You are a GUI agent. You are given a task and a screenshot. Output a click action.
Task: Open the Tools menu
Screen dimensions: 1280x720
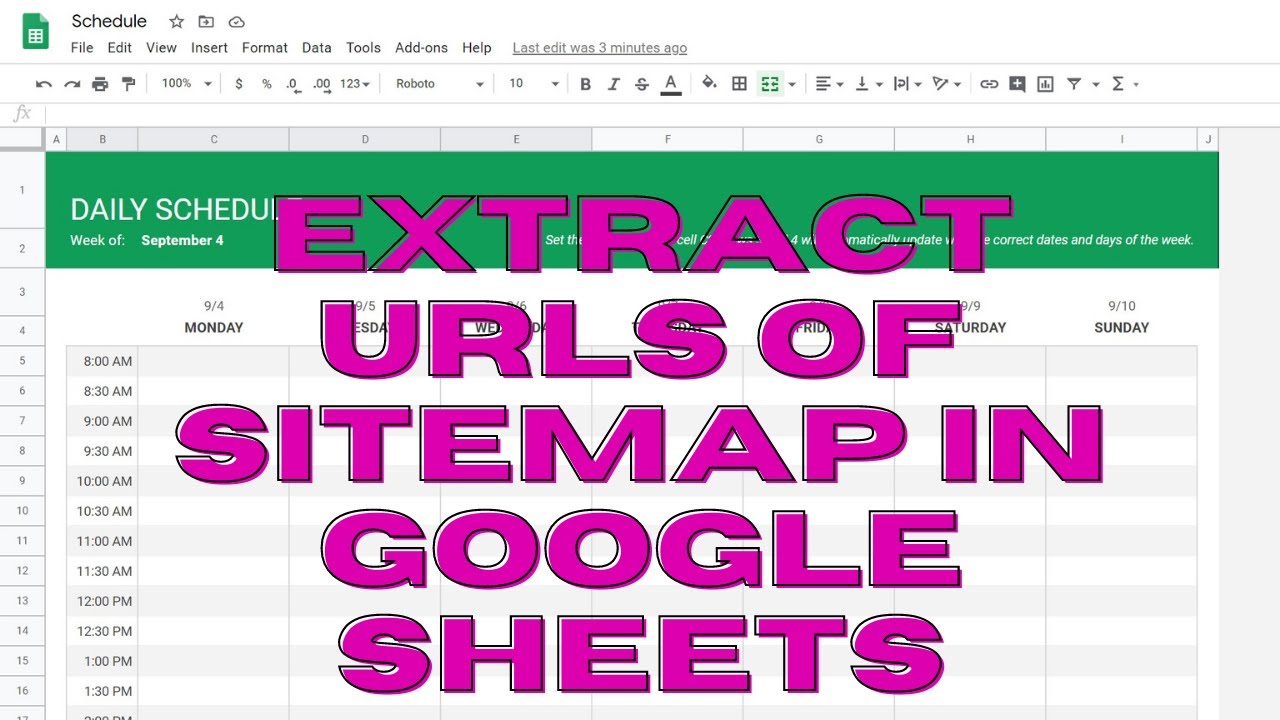[364, 48]
